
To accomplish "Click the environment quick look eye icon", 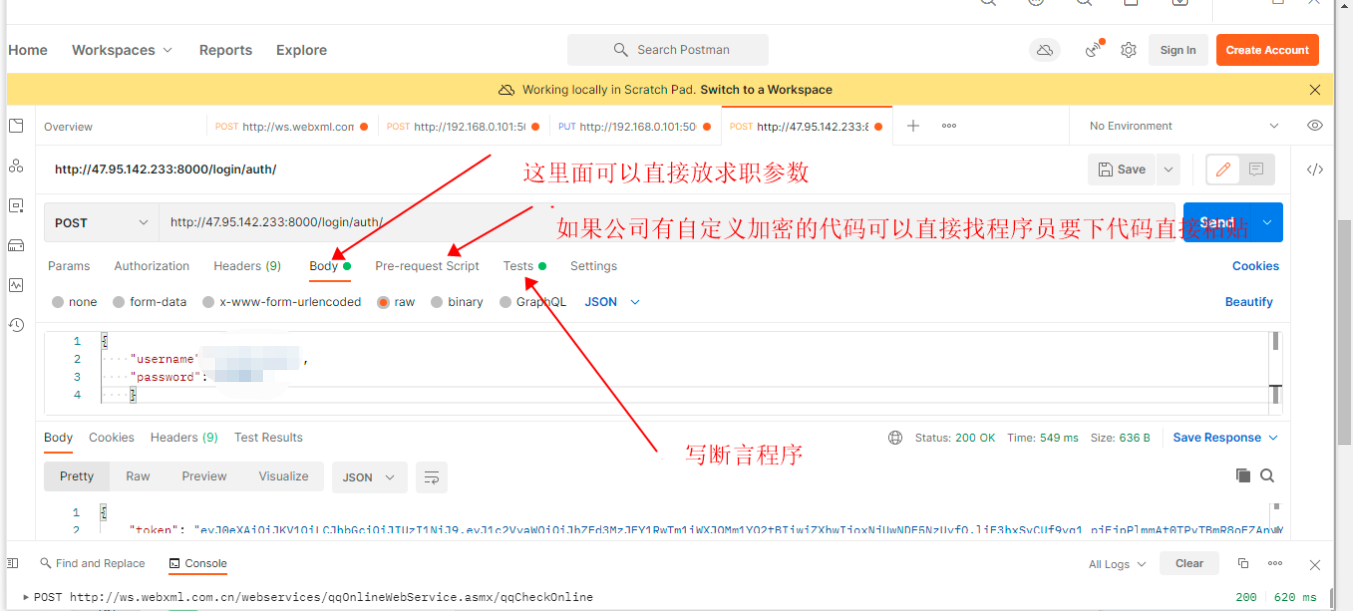I will click(x=1315, y=126).
